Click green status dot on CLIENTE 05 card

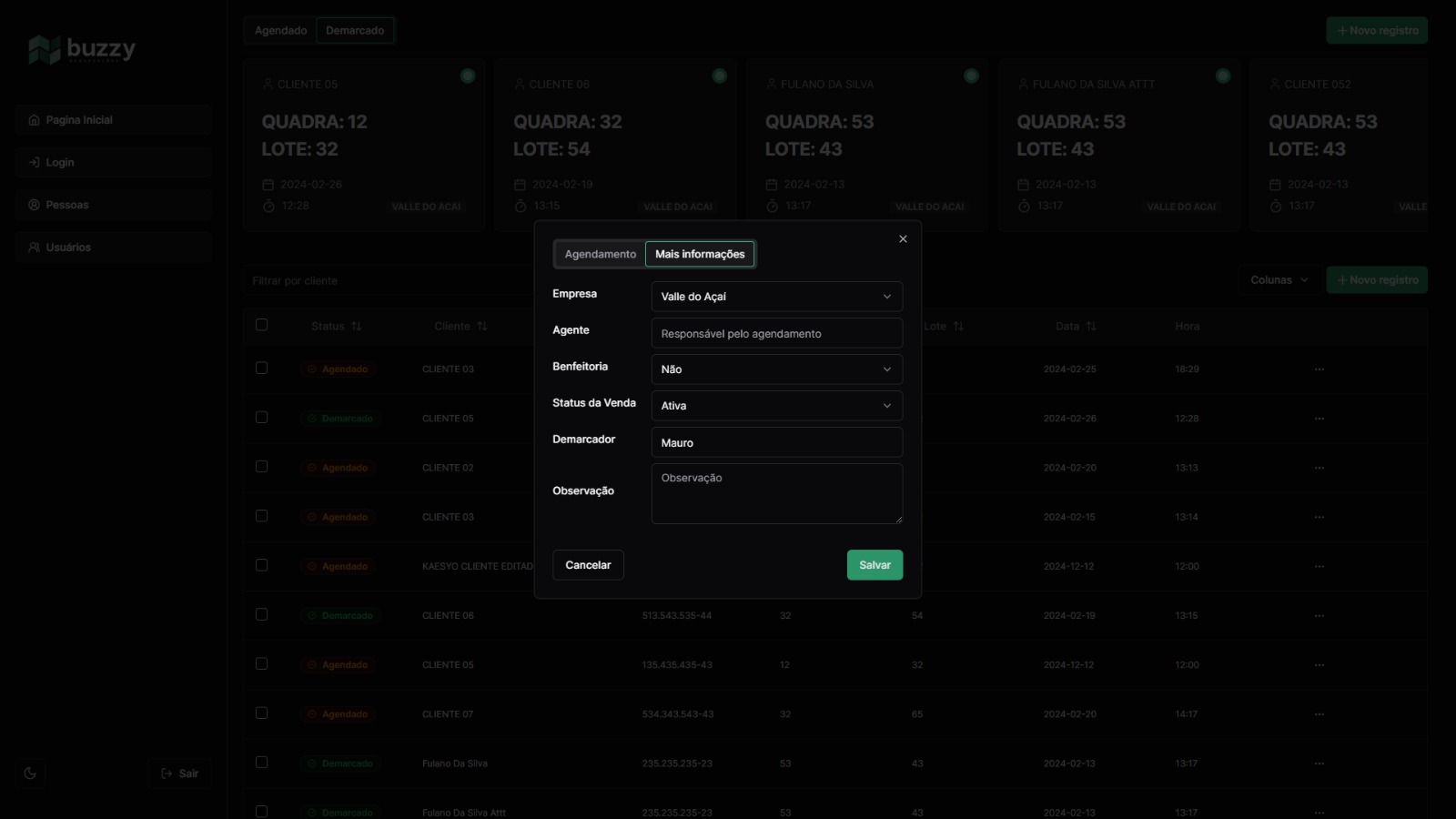(468, 76)
